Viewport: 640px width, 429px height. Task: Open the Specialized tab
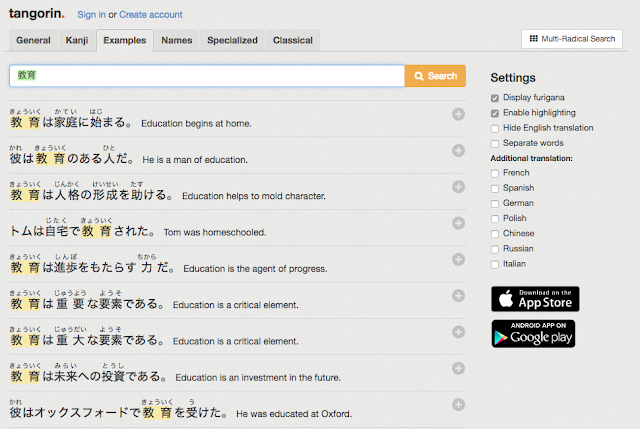(232, 40)
